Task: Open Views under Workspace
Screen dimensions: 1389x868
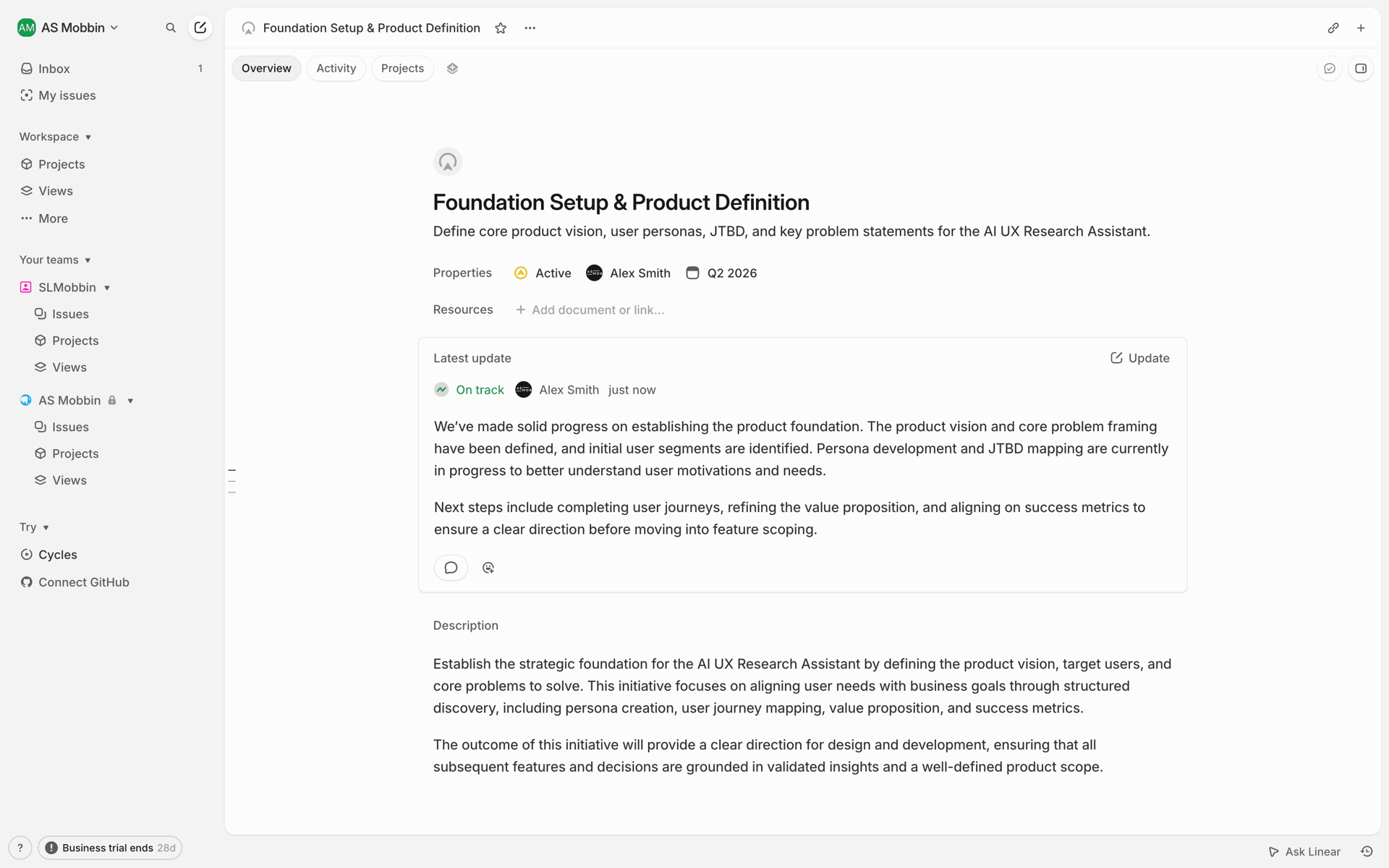Action: tap(47, 191)
